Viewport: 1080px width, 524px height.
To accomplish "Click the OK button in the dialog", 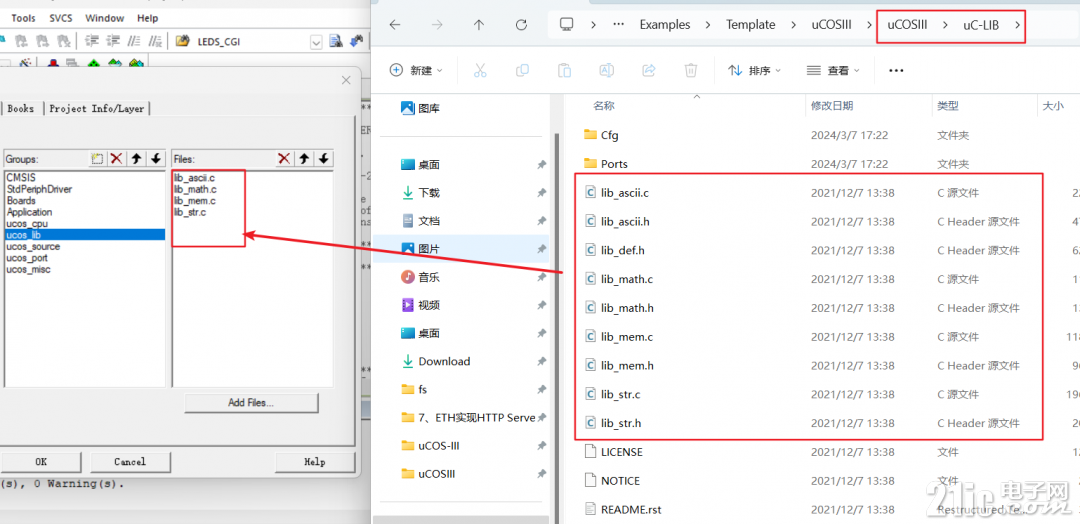I will (41, 461).
